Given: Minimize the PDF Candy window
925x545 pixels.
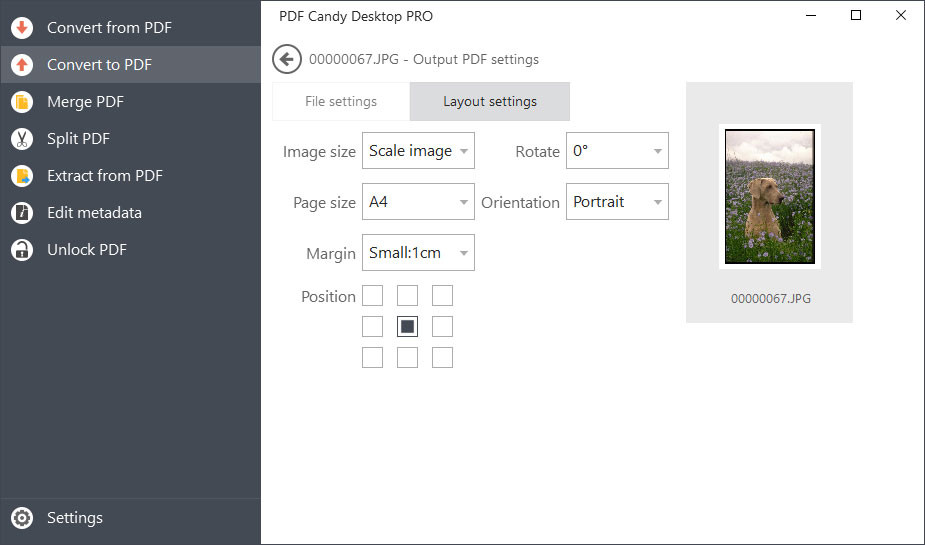Looking at the screenshot, I should [811, 16].
